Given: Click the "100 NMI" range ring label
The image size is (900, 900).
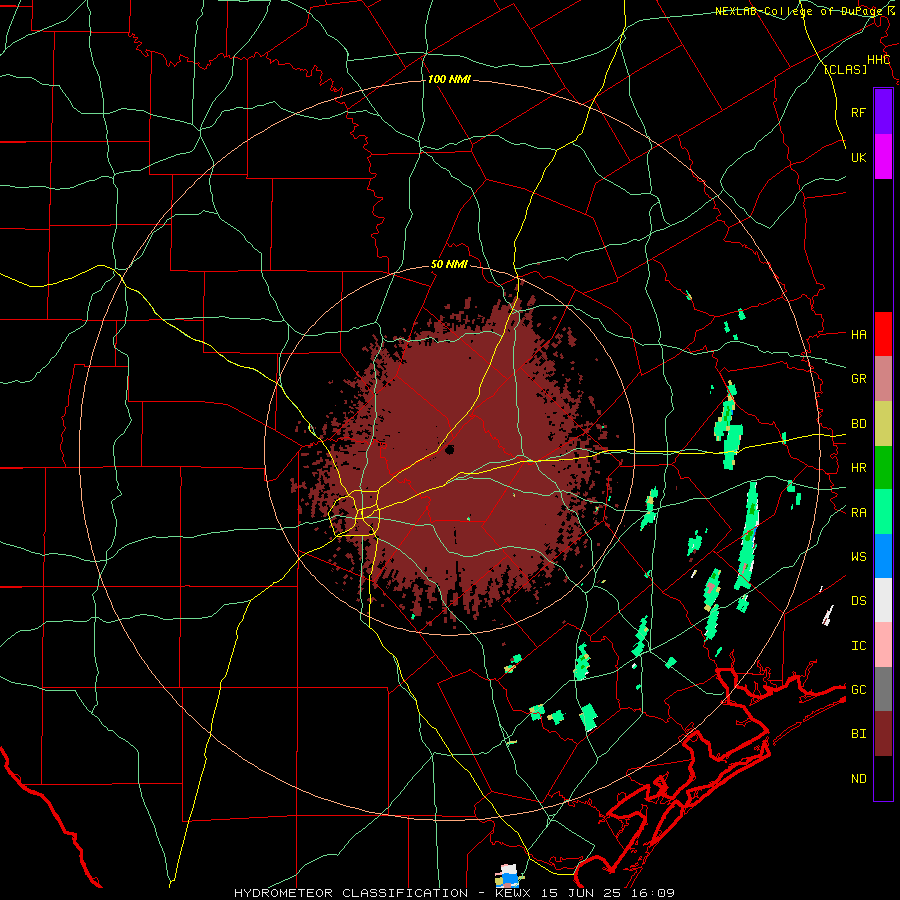Looking at the screenshot, I should [449, 79].
